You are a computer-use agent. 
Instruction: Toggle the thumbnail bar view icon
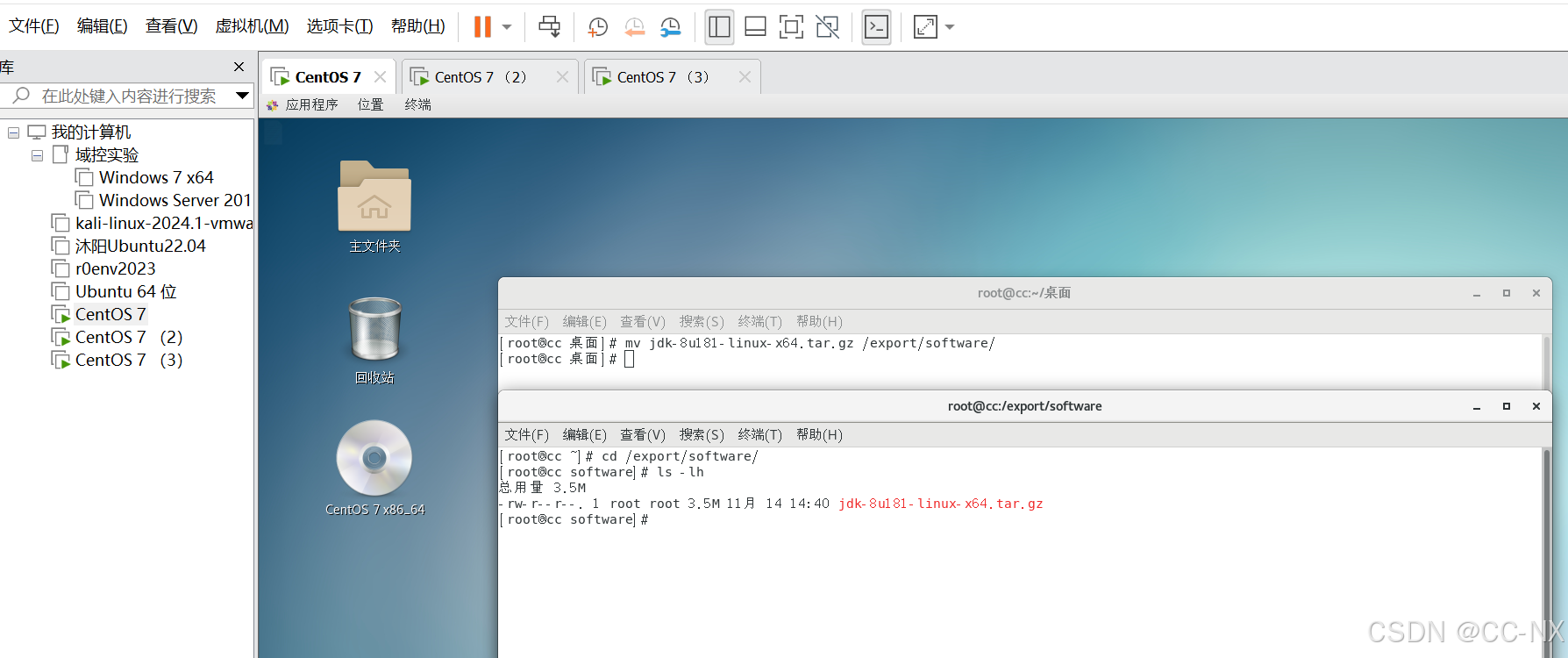point(755,26)
